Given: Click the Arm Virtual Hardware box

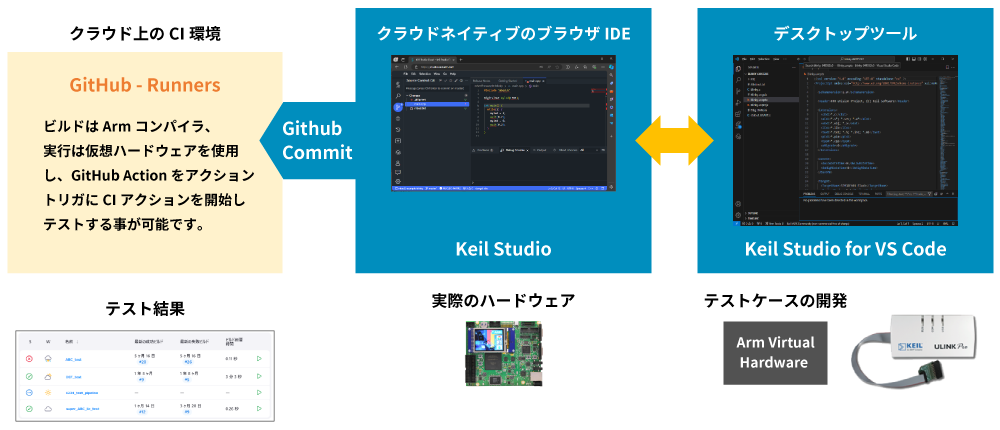Looking at the screenshot, I should click(775, 352).
